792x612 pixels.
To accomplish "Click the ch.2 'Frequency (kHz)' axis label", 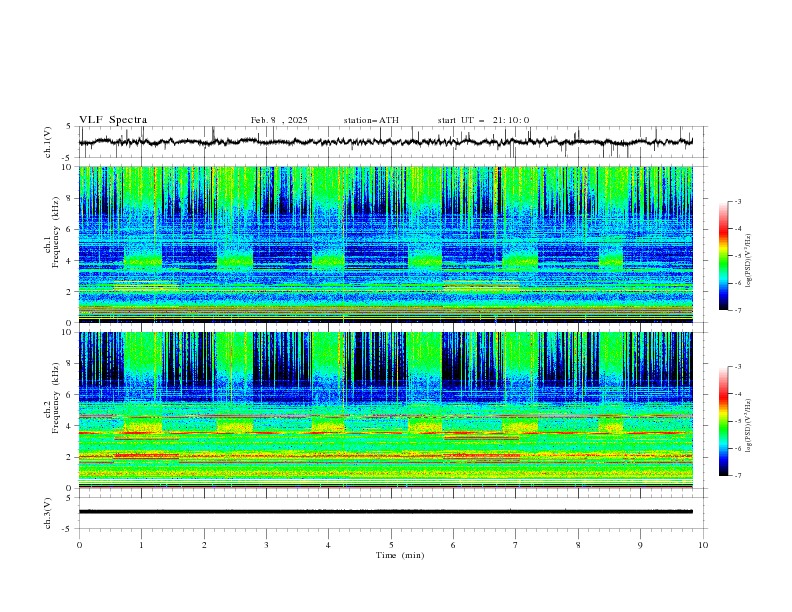I will click(x=56, y=397).
